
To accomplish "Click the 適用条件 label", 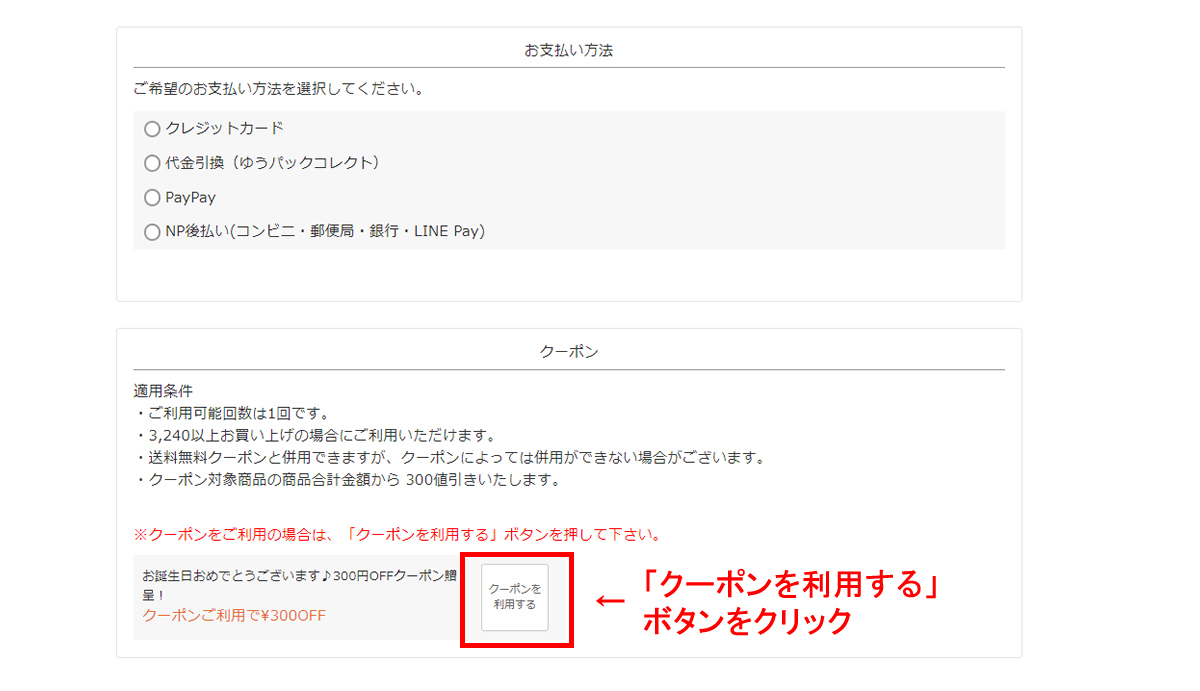I will [x=163, y=391].
